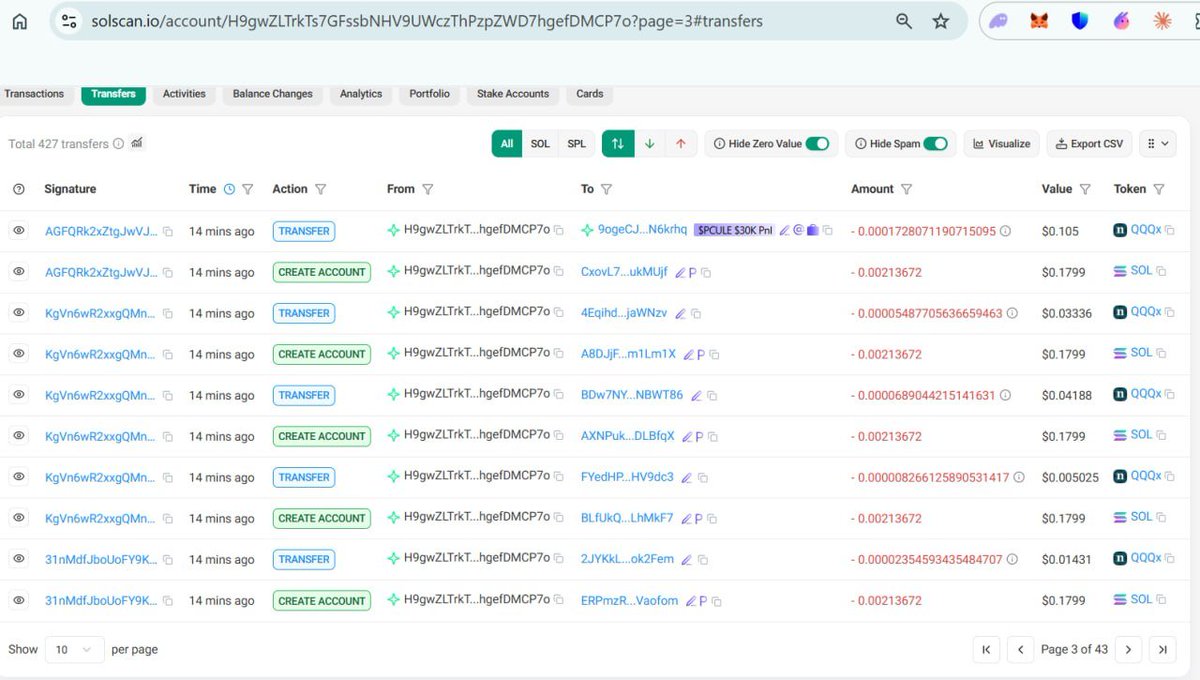This screenshot has height=680, width=1200.
Task: Click the clock icon next to Time header
Action: click(x=229, y=189)
